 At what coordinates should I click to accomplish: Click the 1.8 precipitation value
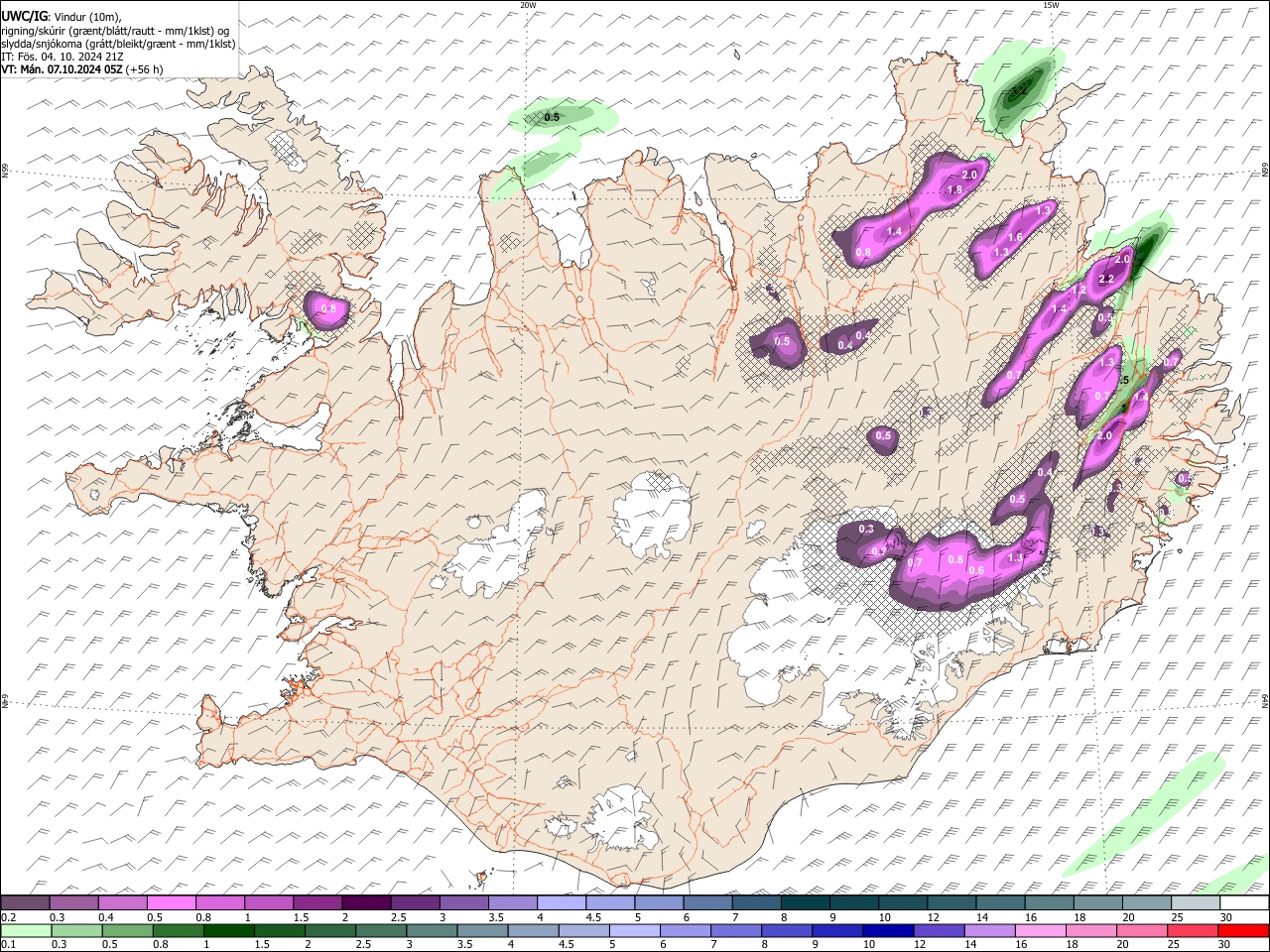pos(955,189)
